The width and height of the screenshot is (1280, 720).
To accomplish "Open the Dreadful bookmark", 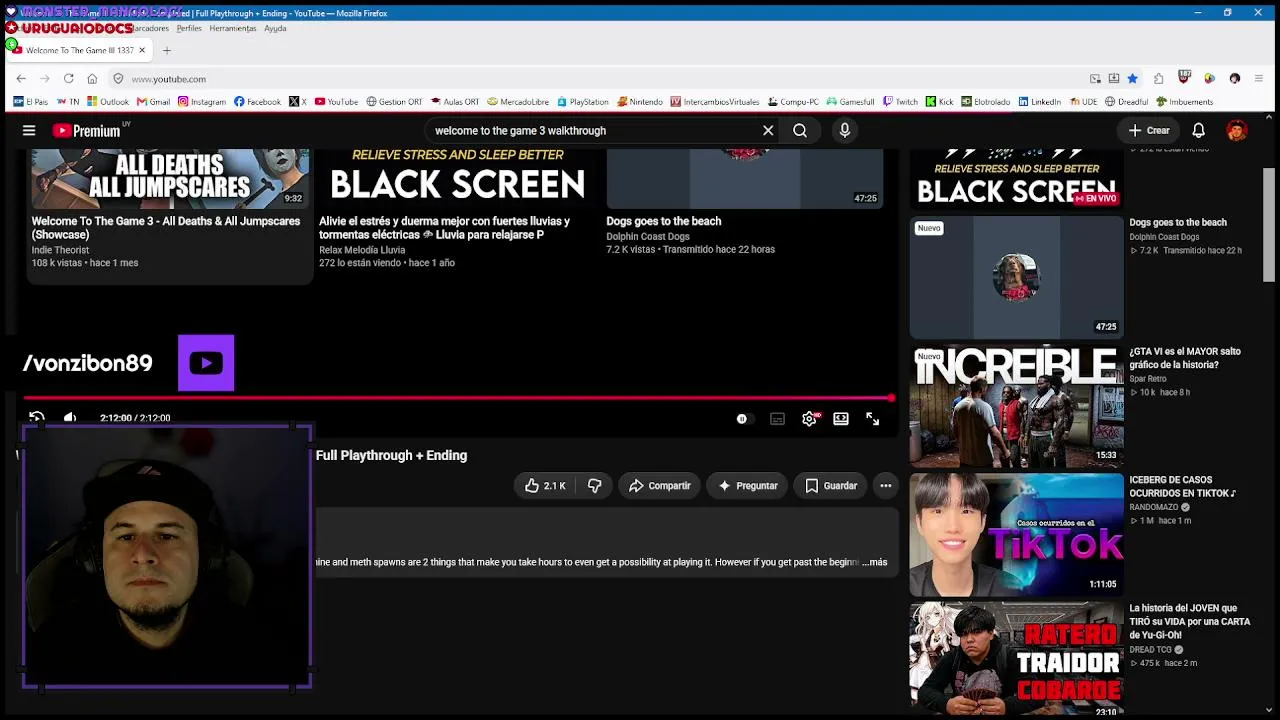I will pos(1126,102).
